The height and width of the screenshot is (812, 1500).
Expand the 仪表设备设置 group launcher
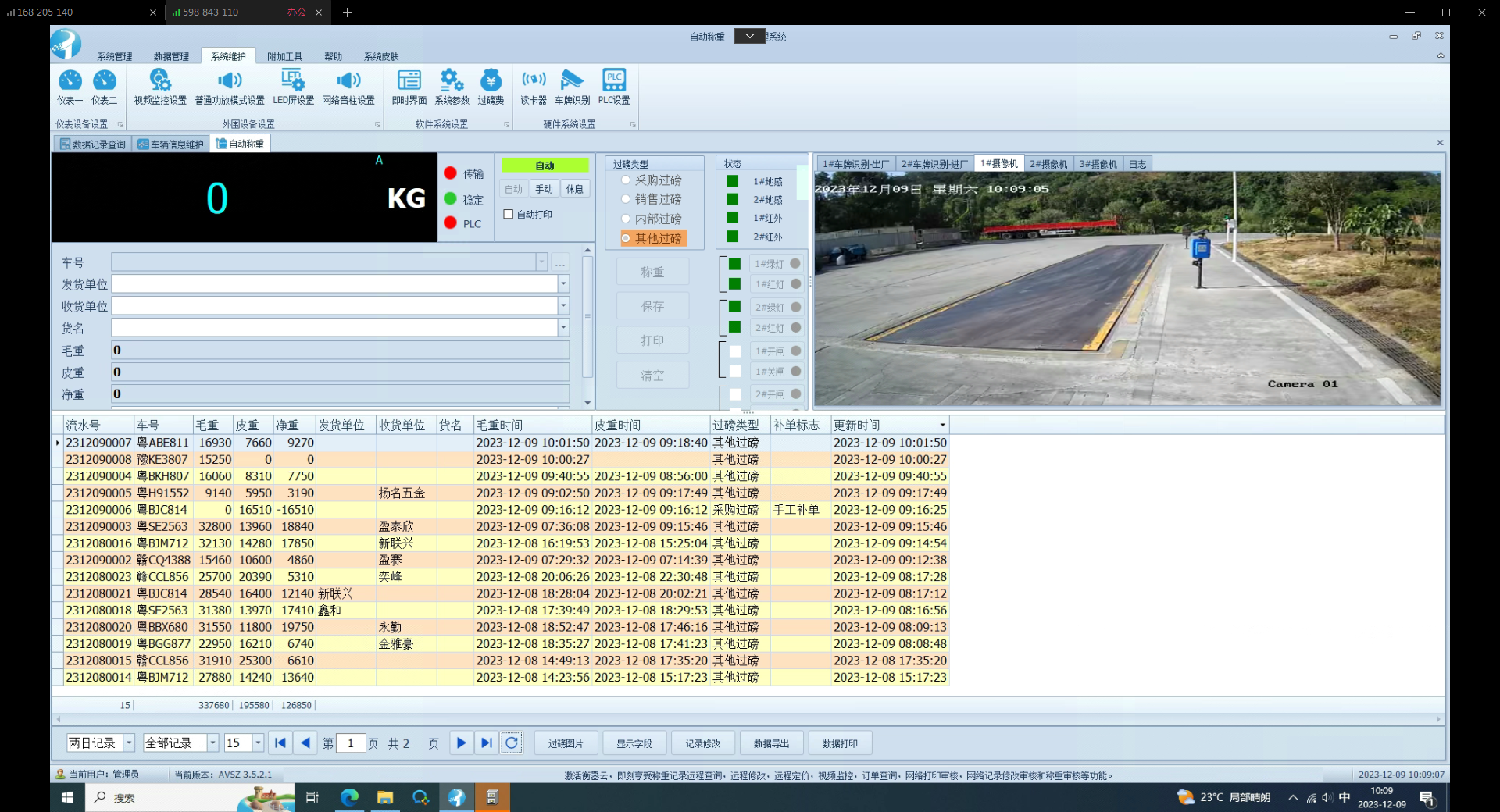point(120,124)
